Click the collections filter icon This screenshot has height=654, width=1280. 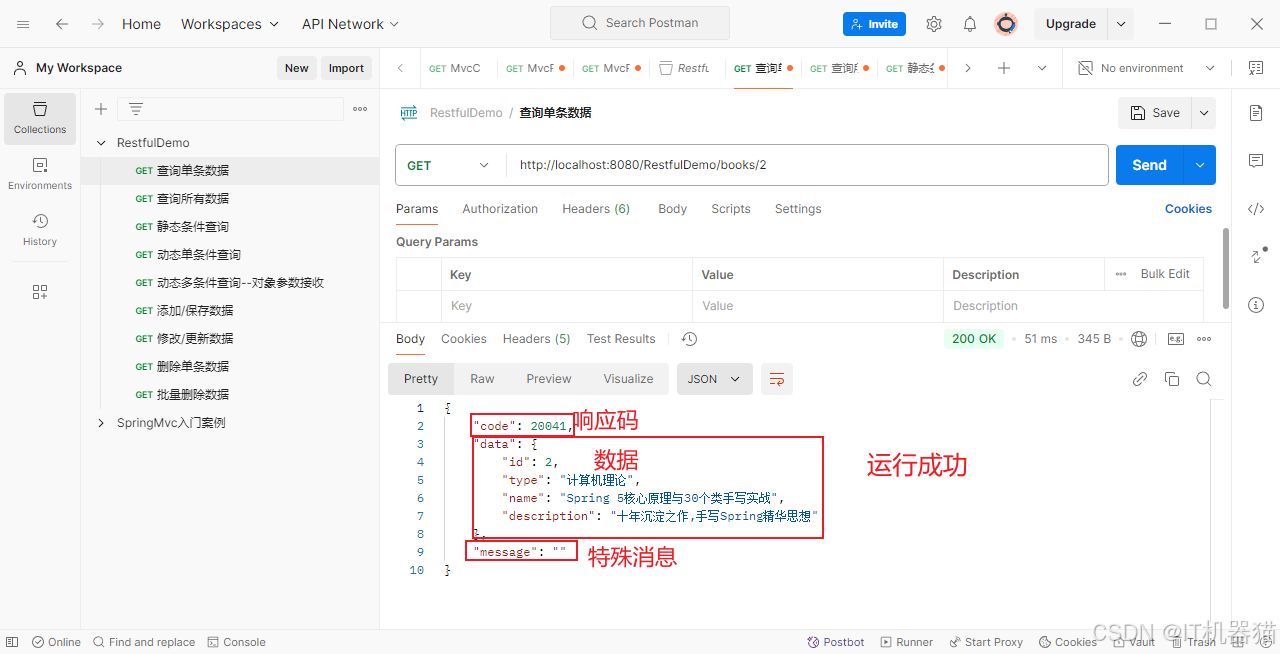click(136, 109)
